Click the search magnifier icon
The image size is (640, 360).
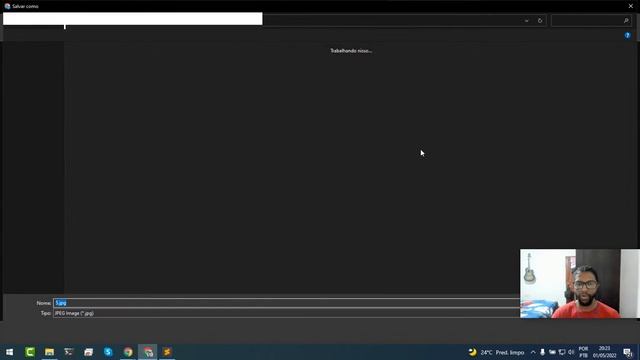point(626,20)
